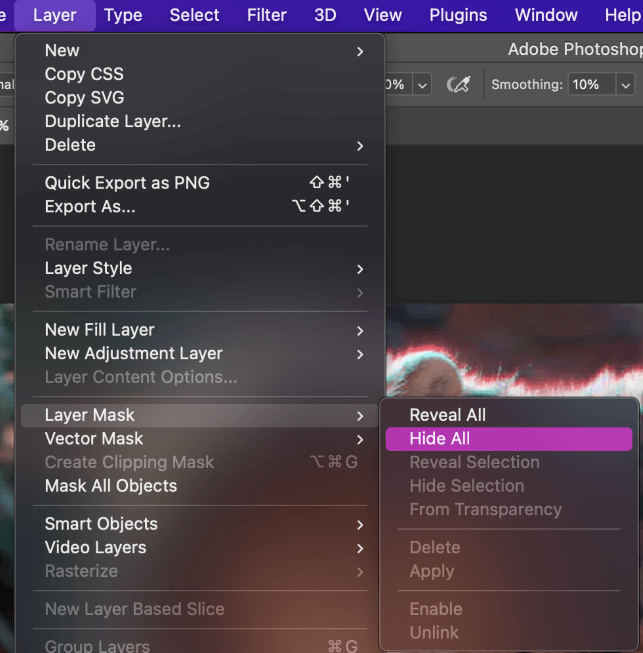Select Copy SVG menu item
Image resolution: width=643 pixels, height=653 pixels.
tap(85, 98)
